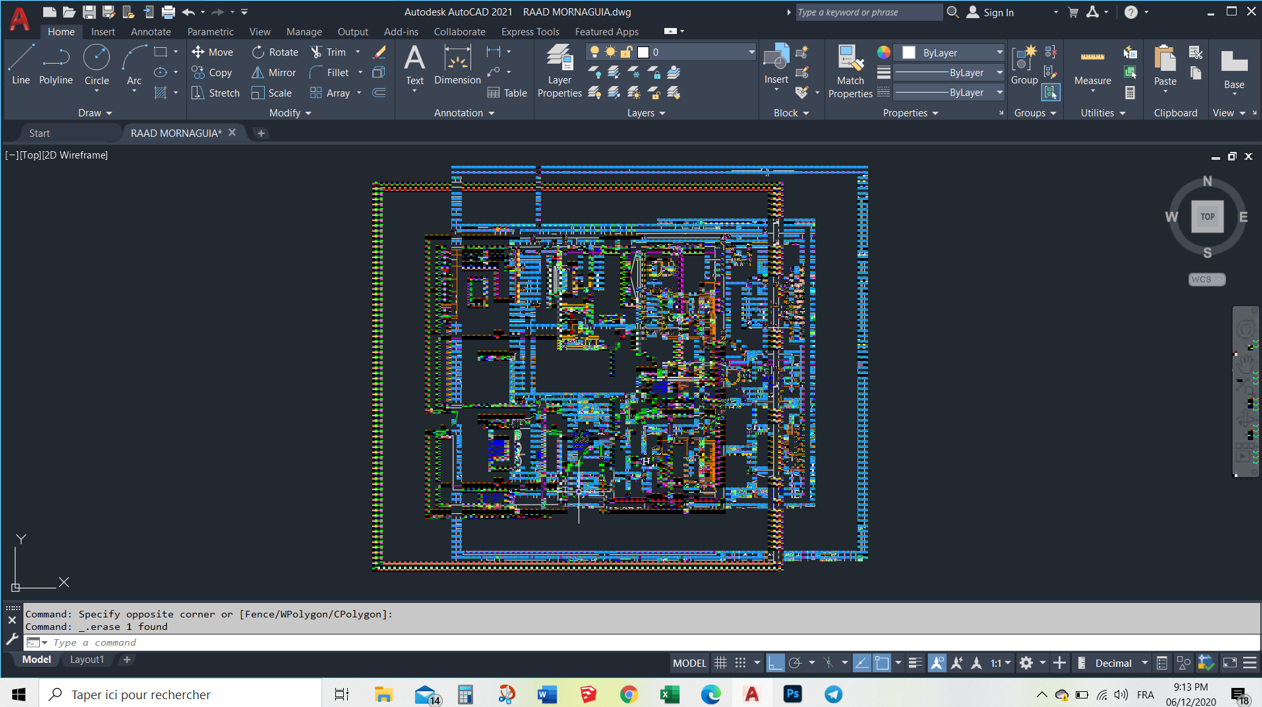
Task: Toggle the drawing grid display
Action: pos(720,663)
